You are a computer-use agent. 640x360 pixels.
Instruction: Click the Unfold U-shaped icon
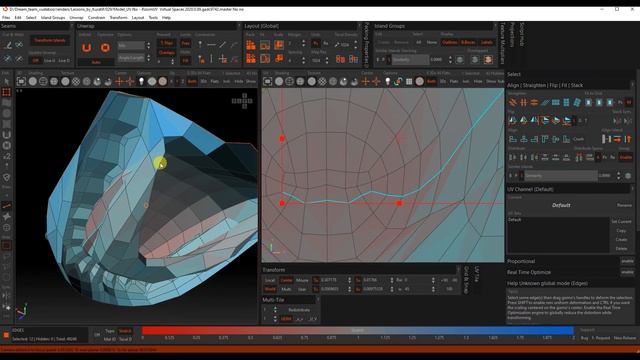click(87, 48)
